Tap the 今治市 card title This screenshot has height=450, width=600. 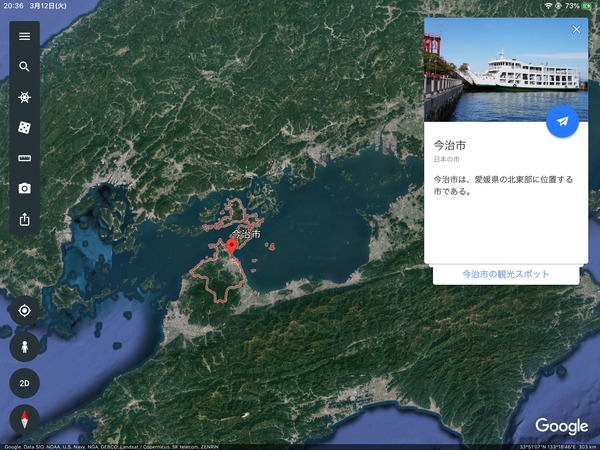(450, 145)
